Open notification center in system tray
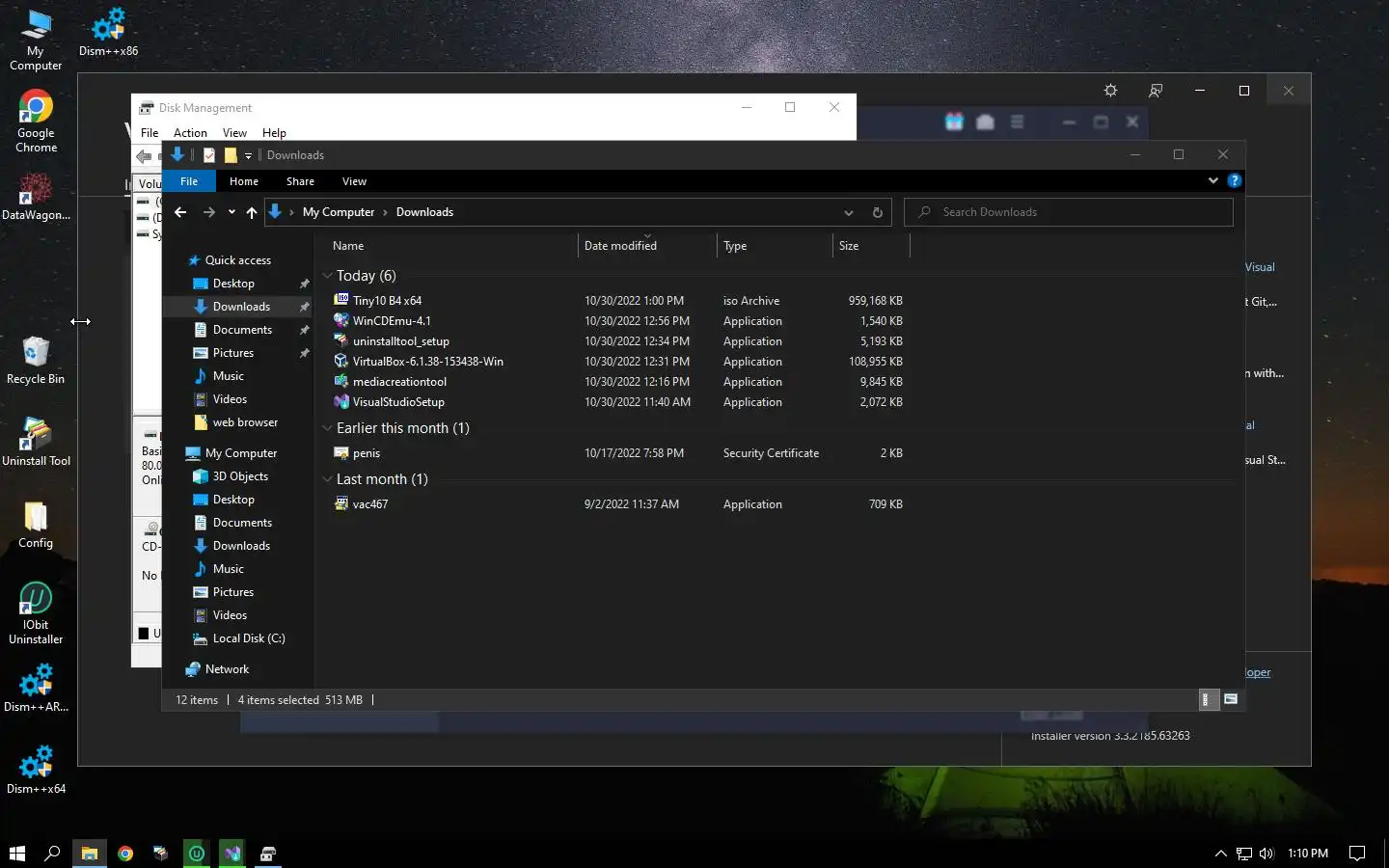This screenshot has width=1389, height=868. (1357, 854)
